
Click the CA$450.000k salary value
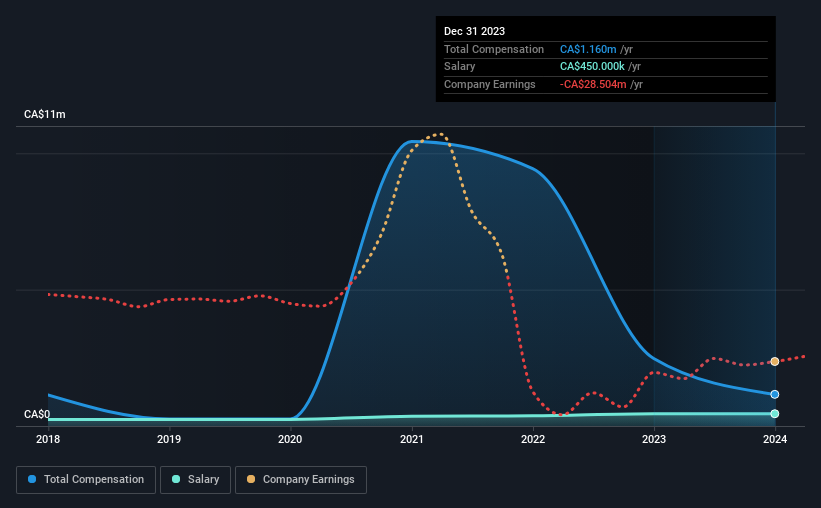(592, 67)
